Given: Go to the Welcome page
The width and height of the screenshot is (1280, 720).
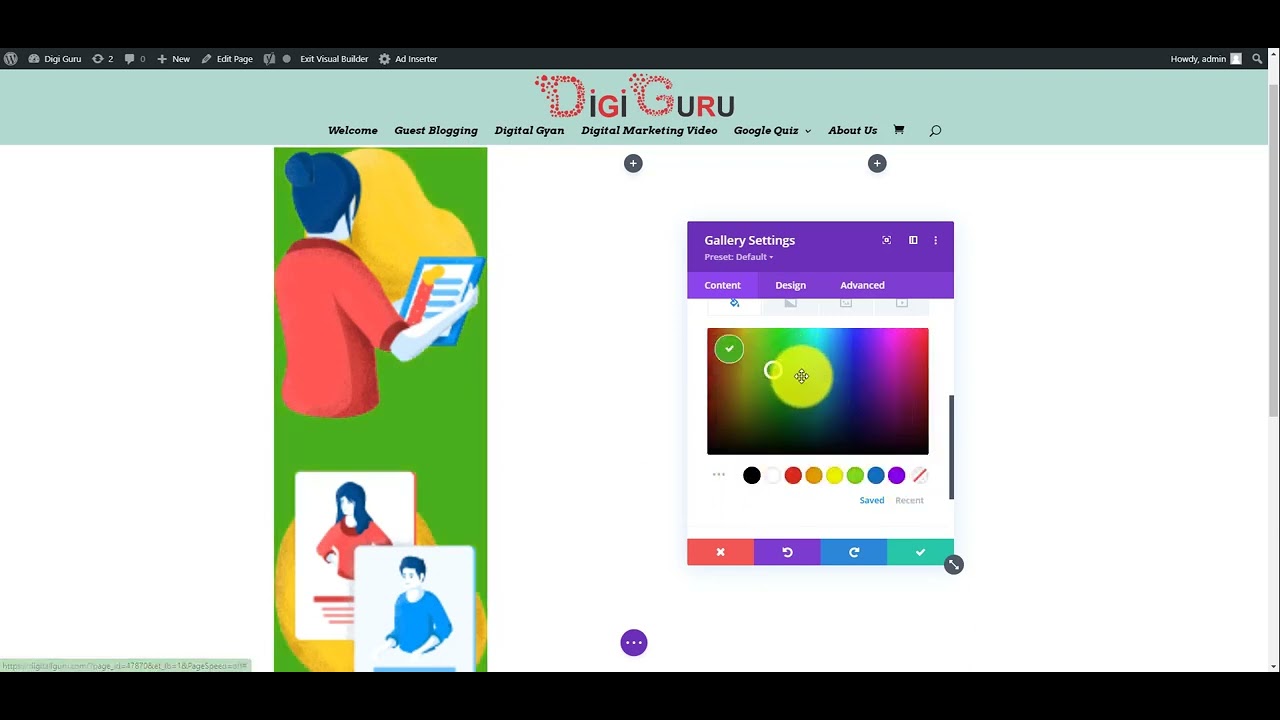Looking at the screenshot, I should click(353, 130).
